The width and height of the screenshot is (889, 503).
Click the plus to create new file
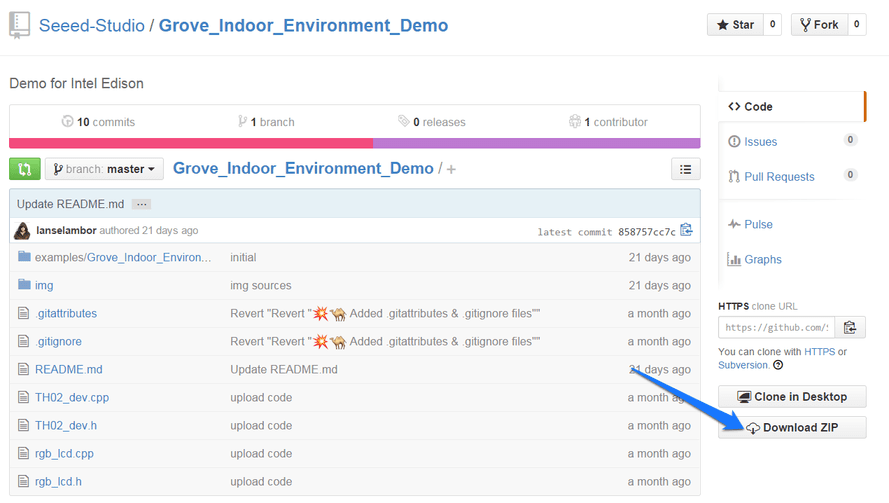(451, 169)
